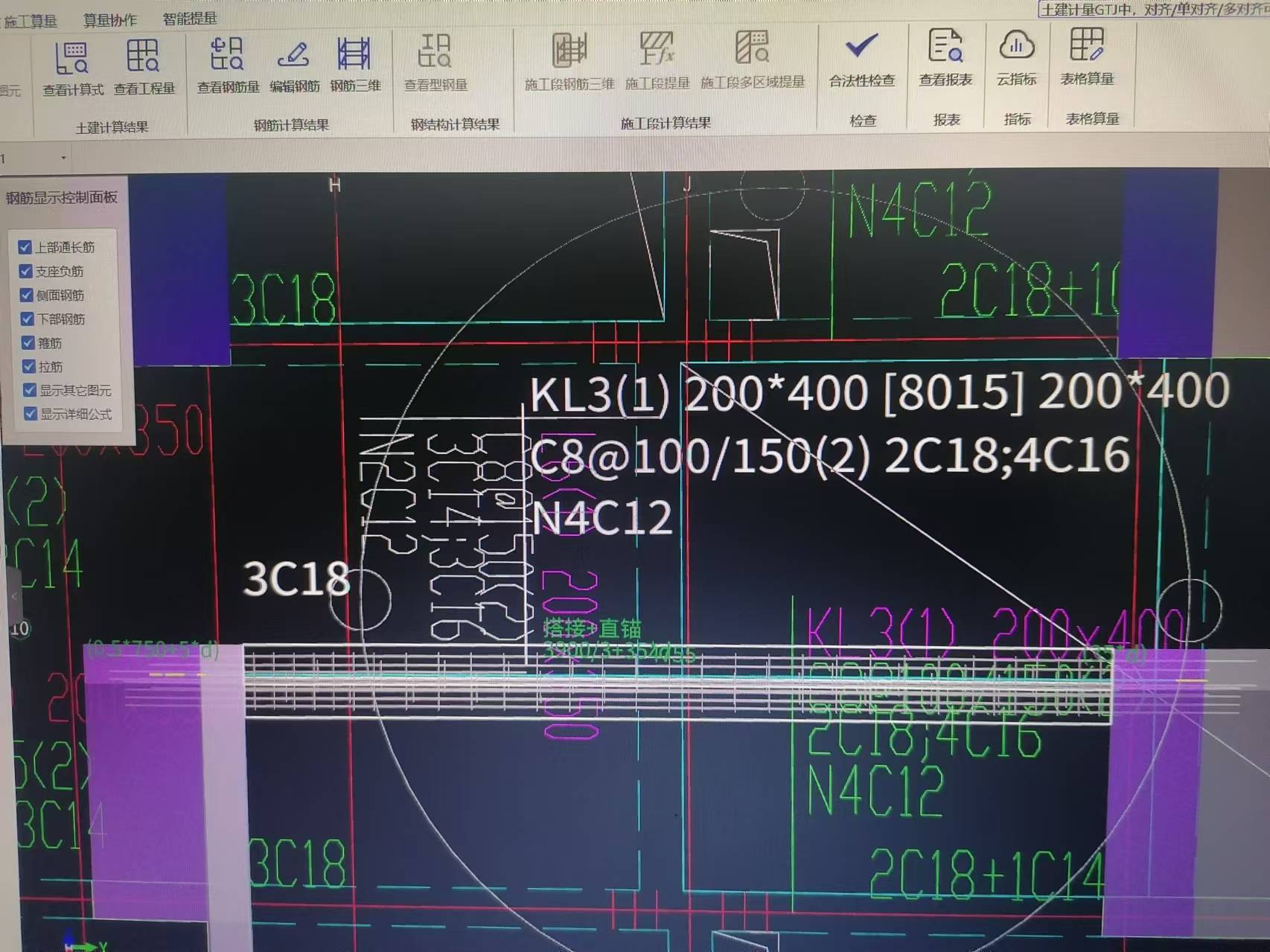This screenshot has width=1270, height=952.
Task: Click white 3C18 rebar label
Action: coord(296,578)
